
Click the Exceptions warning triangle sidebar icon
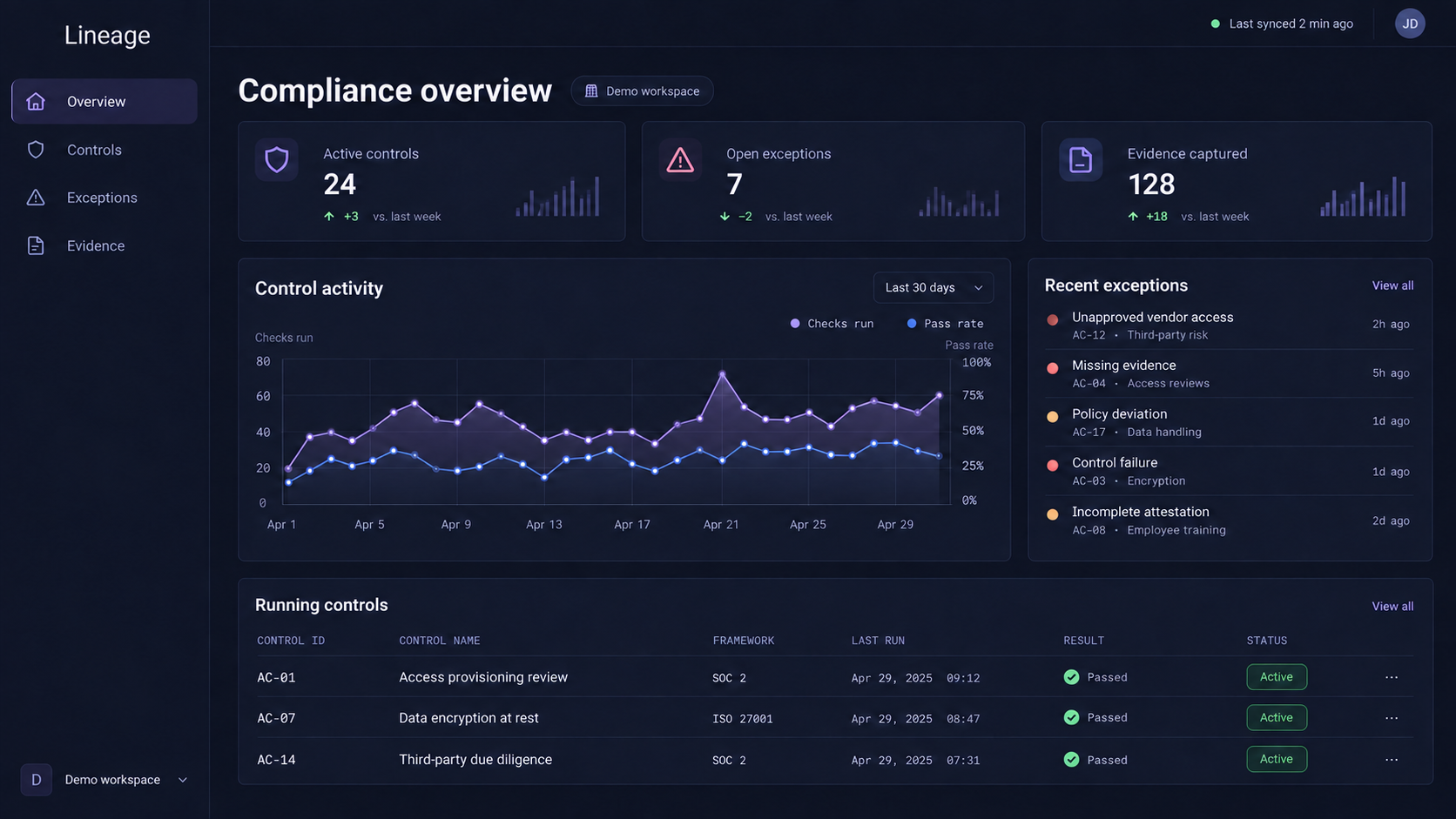pos(36,198)
